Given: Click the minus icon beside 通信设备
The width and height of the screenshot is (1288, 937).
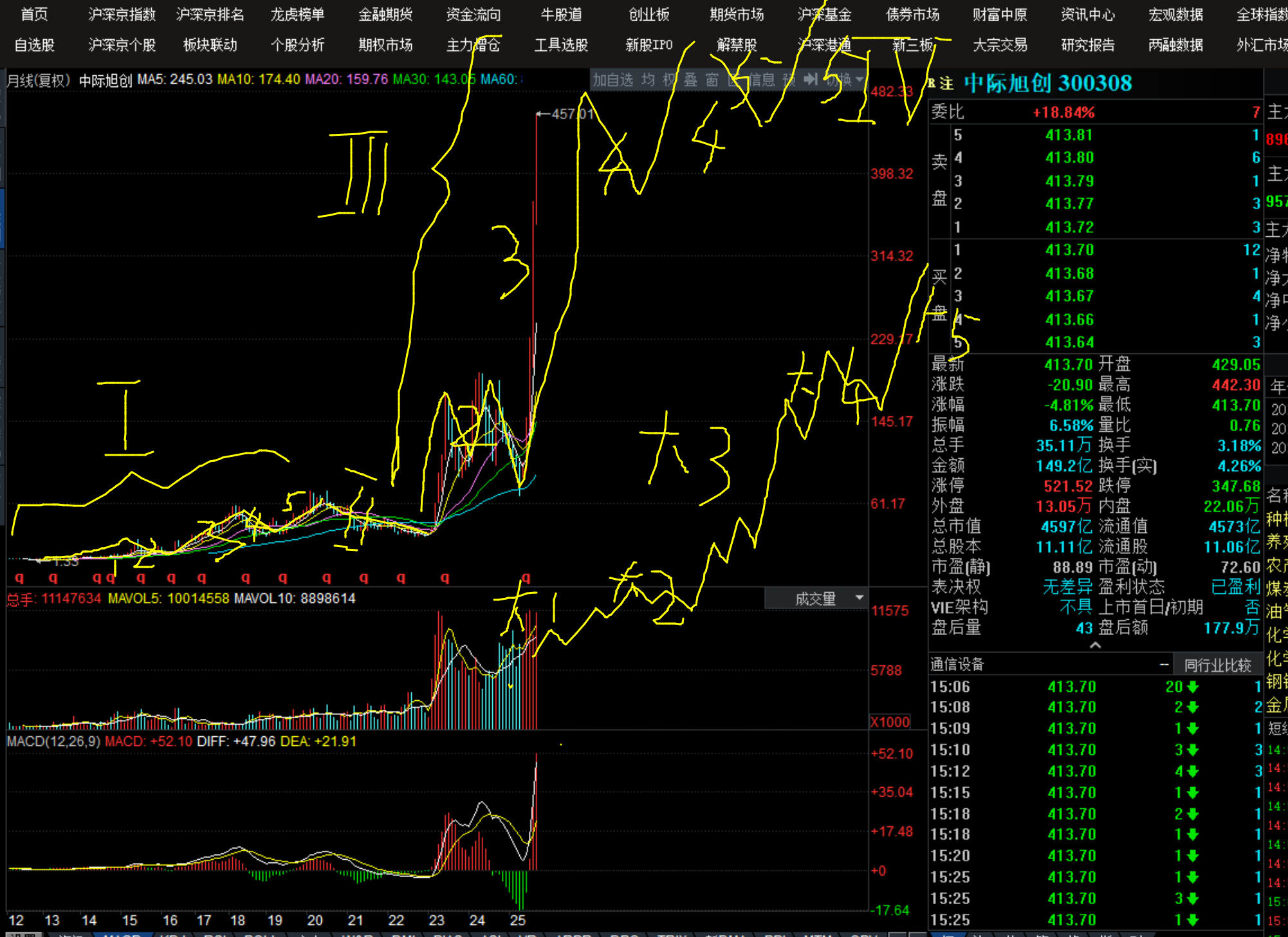Looking at the screenshot, I should [1164, 664].
